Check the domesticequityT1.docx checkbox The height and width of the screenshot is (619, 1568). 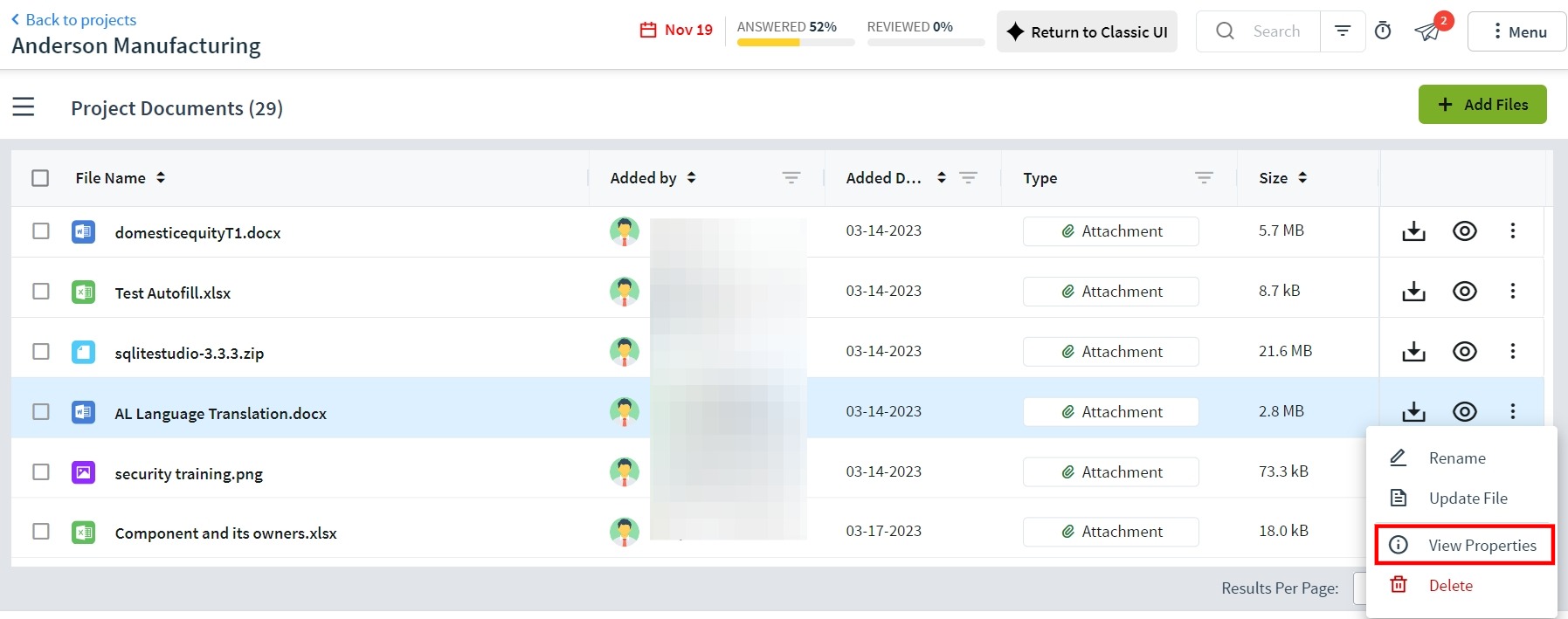[x=40, y=231]
